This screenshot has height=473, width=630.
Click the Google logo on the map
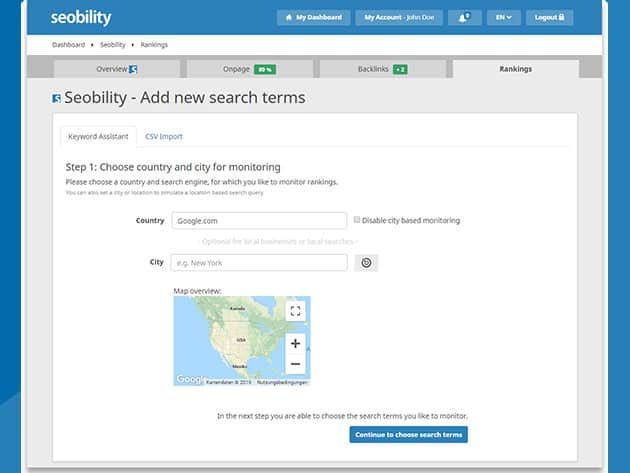point(188,379)
